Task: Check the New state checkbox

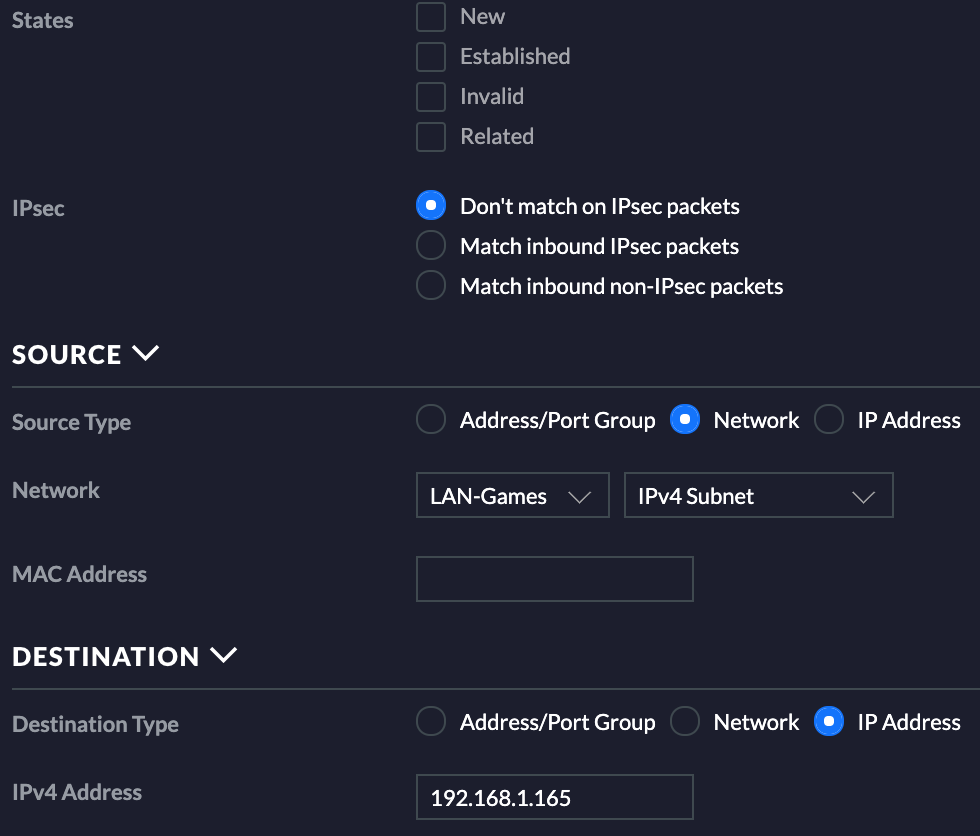Action: (x=431, y=17)
